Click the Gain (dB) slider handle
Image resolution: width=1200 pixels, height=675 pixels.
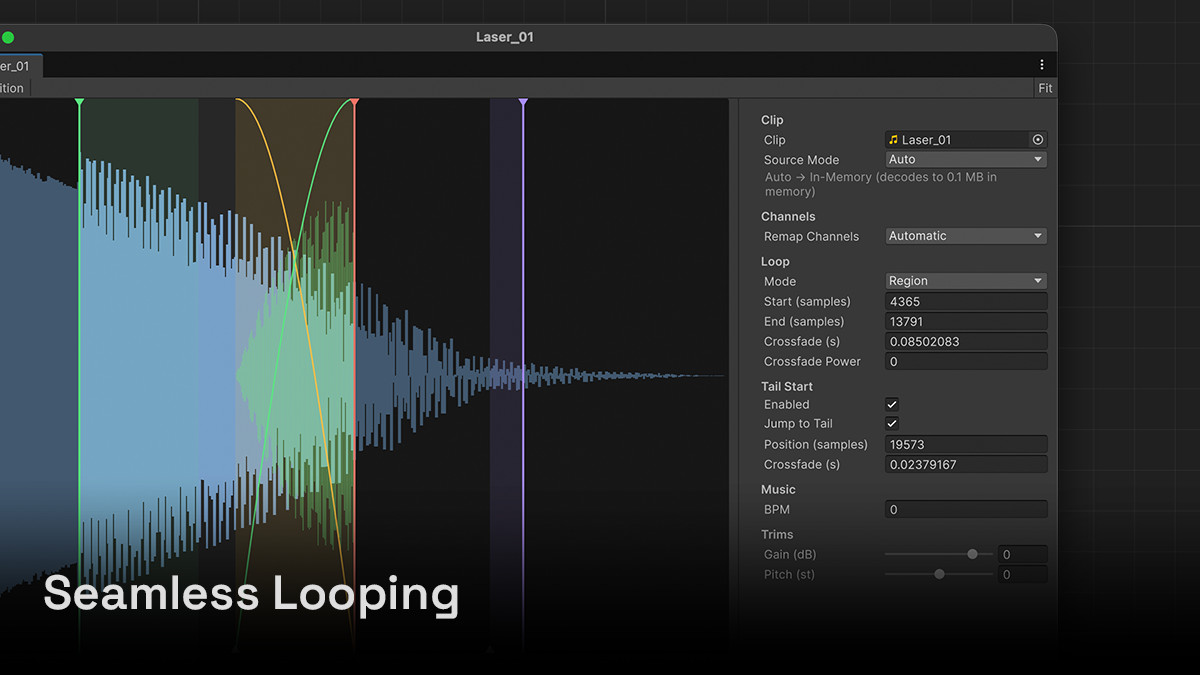point(972,554)
